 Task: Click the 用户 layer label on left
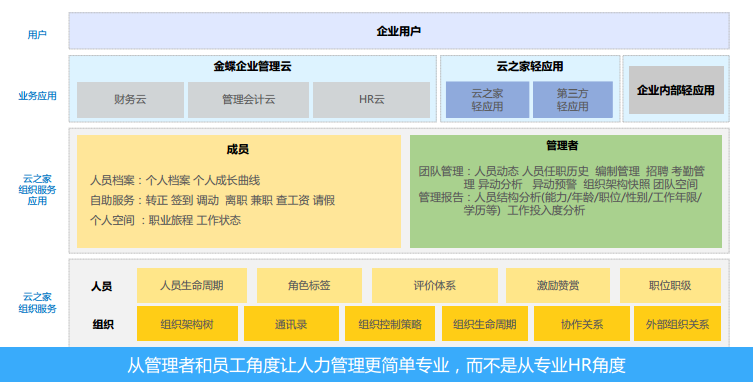click(x=37, y=35)
